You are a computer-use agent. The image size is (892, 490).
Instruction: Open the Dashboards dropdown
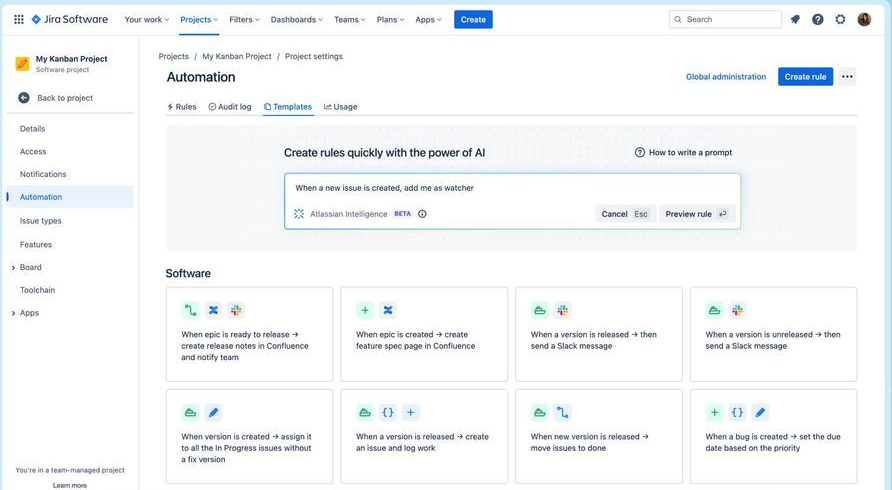click(296, 19)
